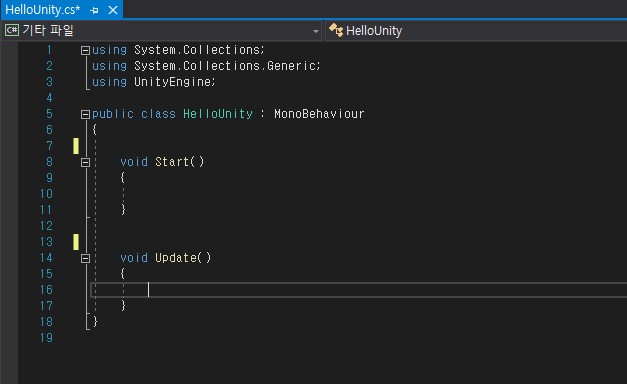Click line number 19 in the gutter

[x=46, y=338]
